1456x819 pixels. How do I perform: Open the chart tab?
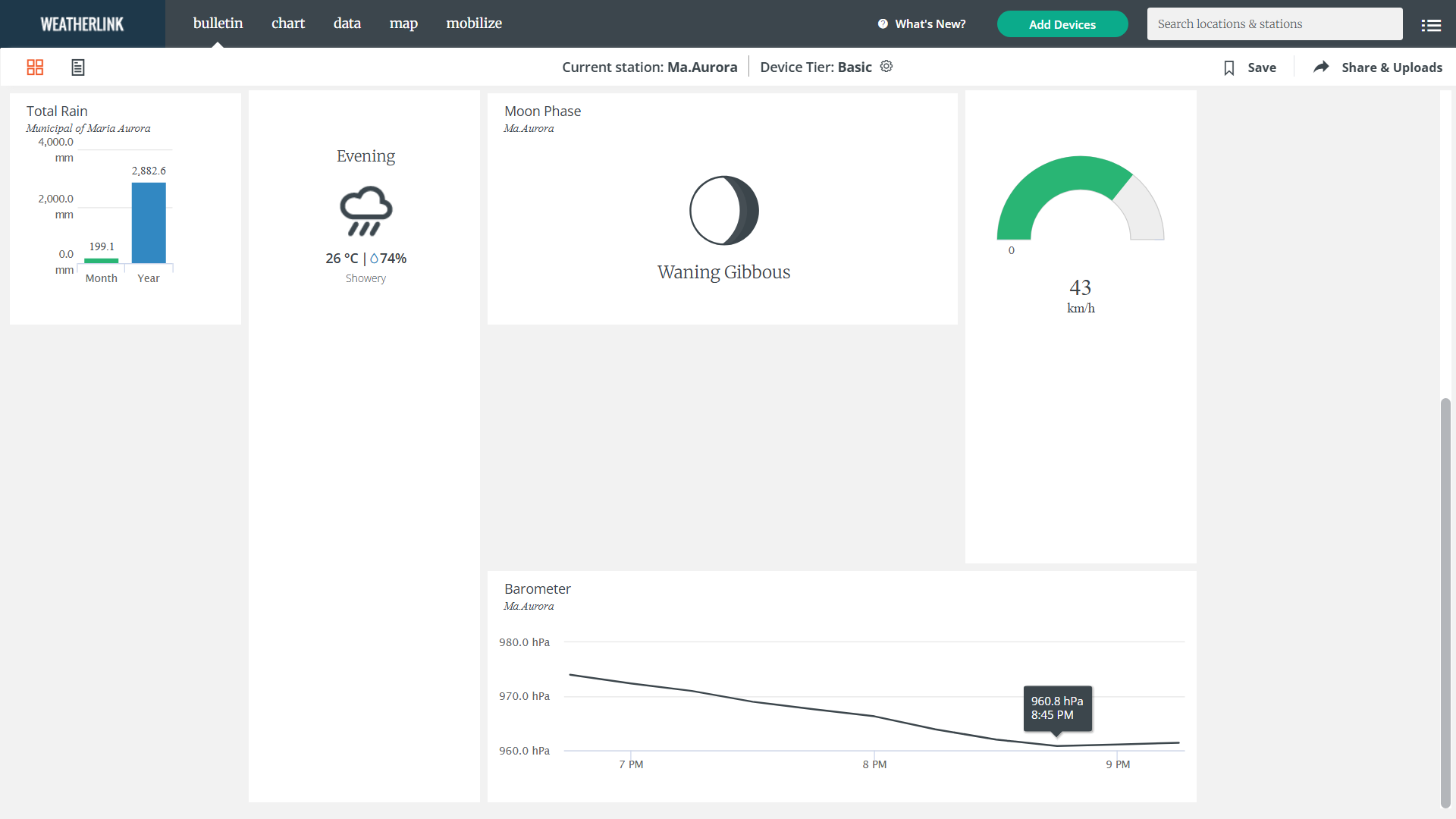coord(288,24)
